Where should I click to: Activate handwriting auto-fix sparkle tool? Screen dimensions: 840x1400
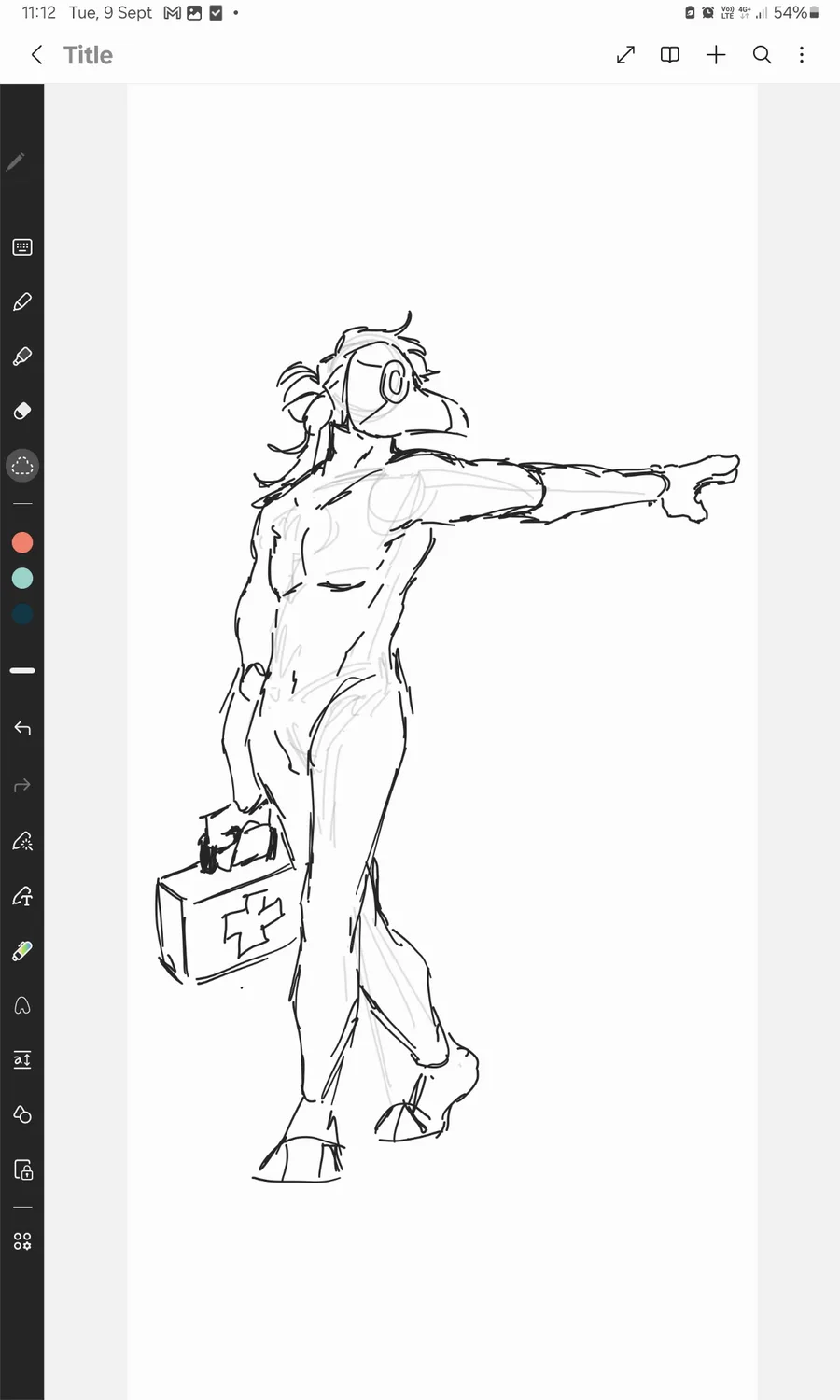[22, 842]
